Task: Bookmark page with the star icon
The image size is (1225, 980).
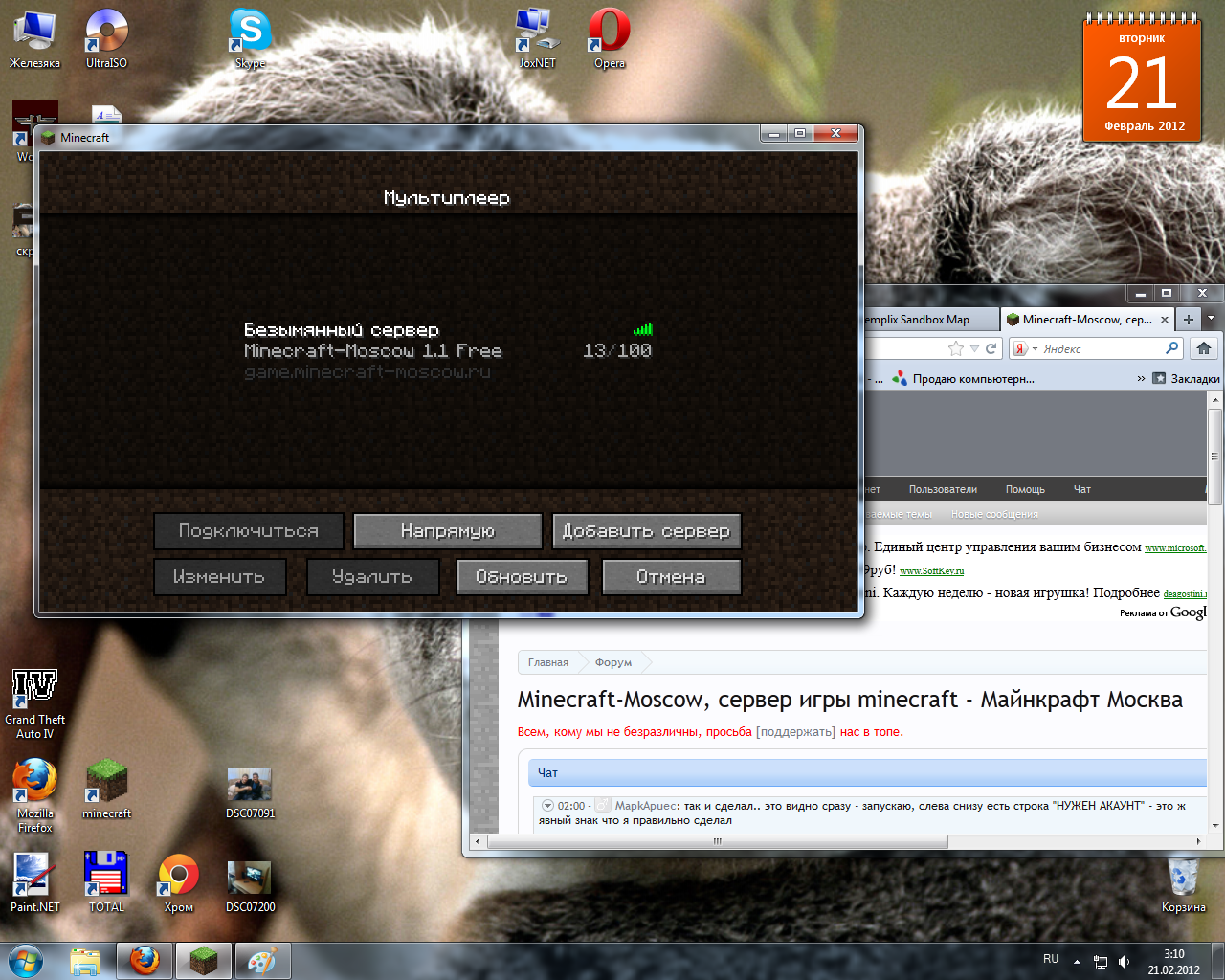Action: [955, 348]
